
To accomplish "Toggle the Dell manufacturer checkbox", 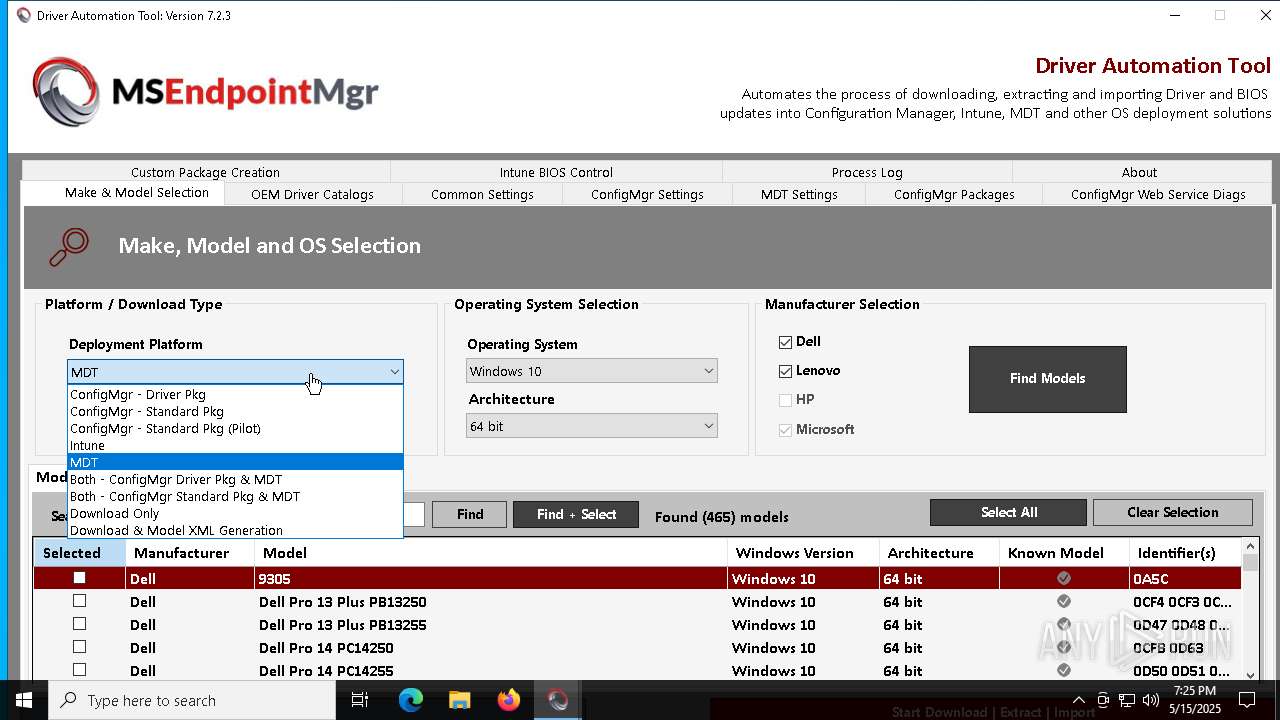I will click(785, 342).
